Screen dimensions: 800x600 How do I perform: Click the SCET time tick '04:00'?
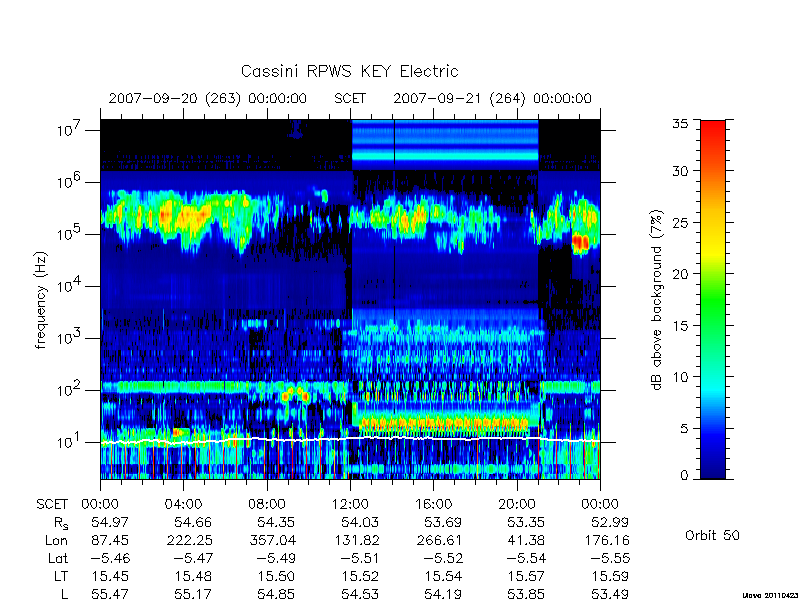[183, 505]
